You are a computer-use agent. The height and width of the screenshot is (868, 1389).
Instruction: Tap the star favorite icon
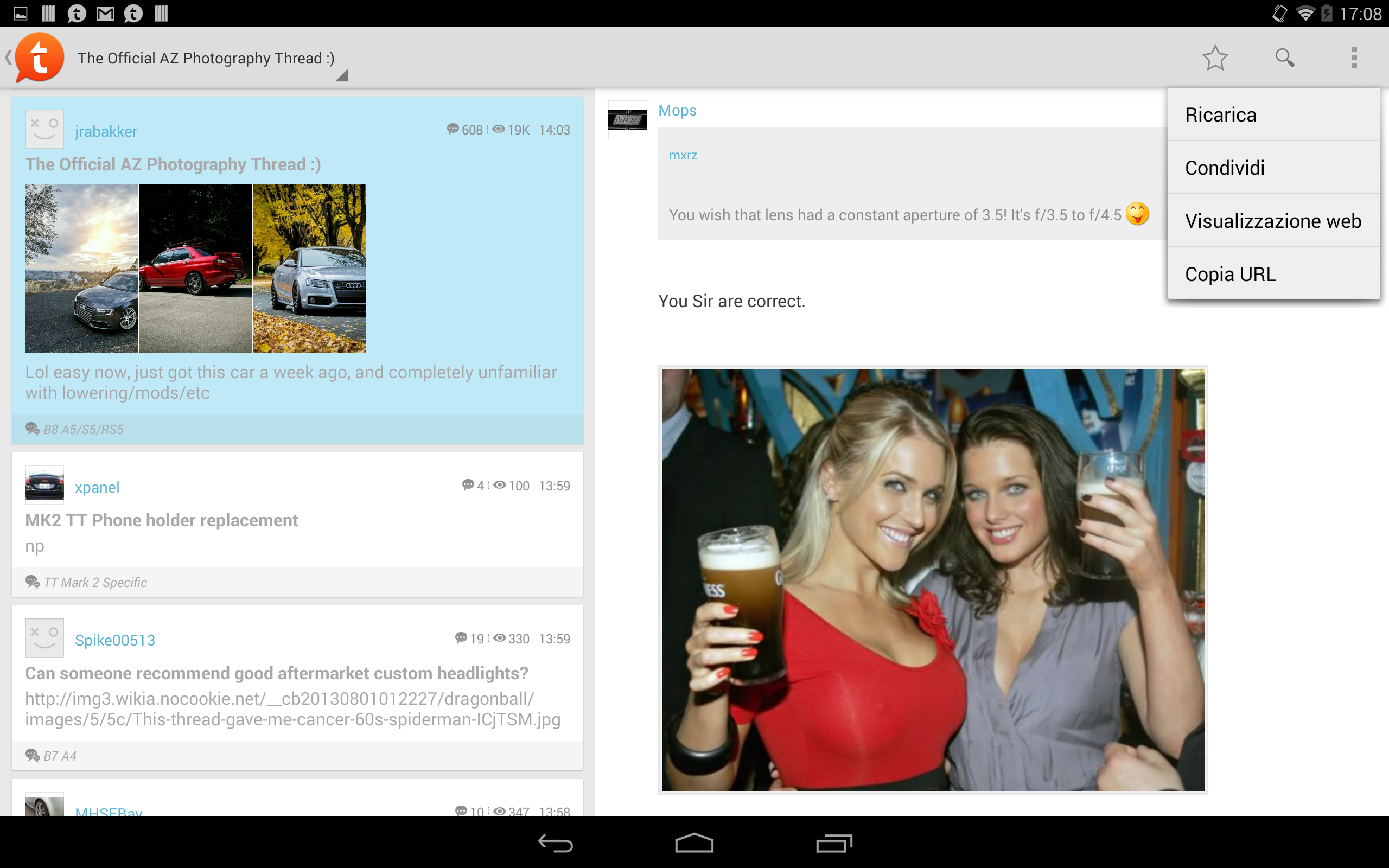(1214, 58)
